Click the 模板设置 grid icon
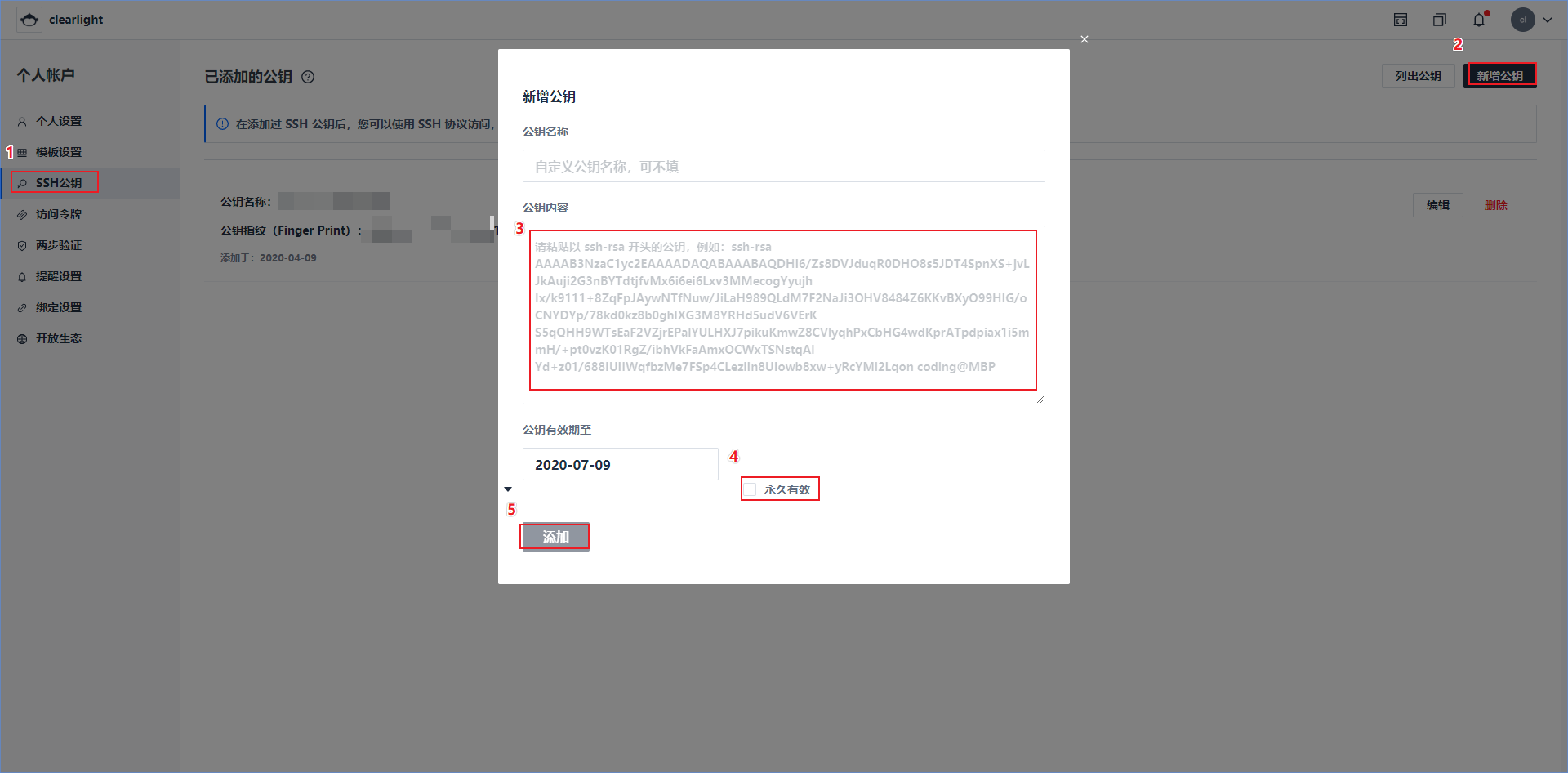 [x=22, y=152]
